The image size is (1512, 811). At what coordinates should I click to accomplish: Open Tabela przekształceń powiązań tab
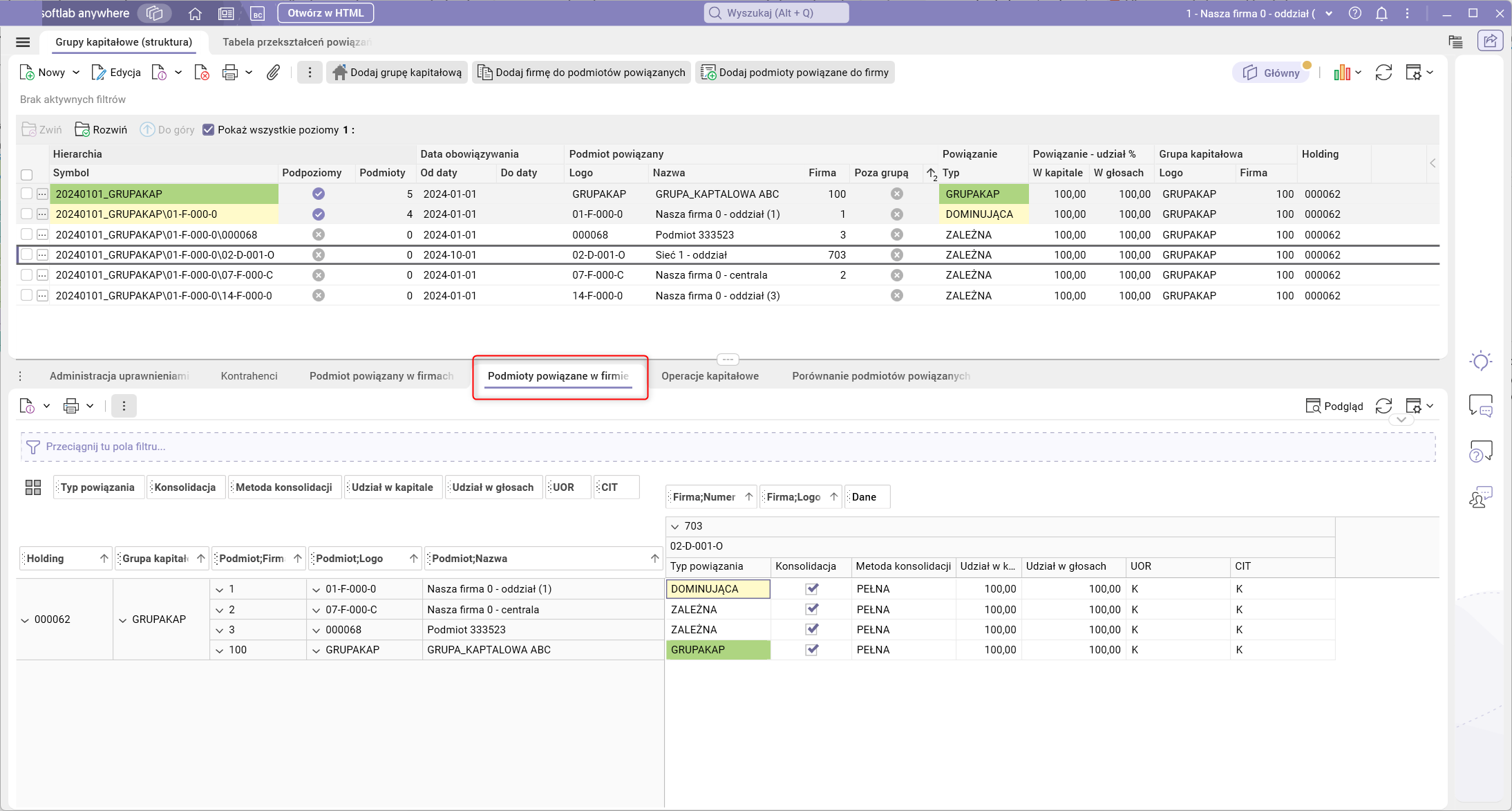(x=296, y=42)
